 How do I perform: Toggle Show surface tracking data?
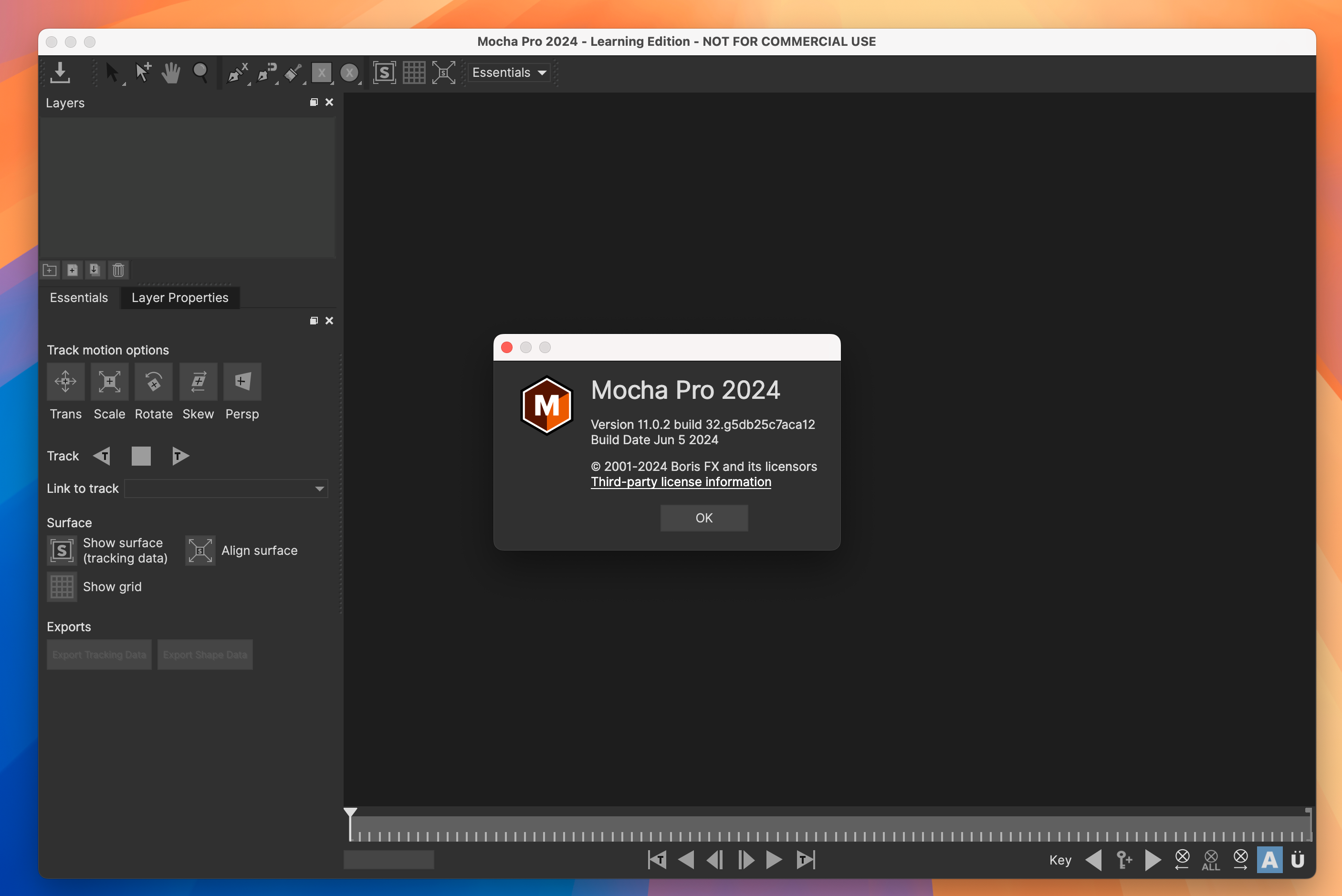(x=62, y=549)
